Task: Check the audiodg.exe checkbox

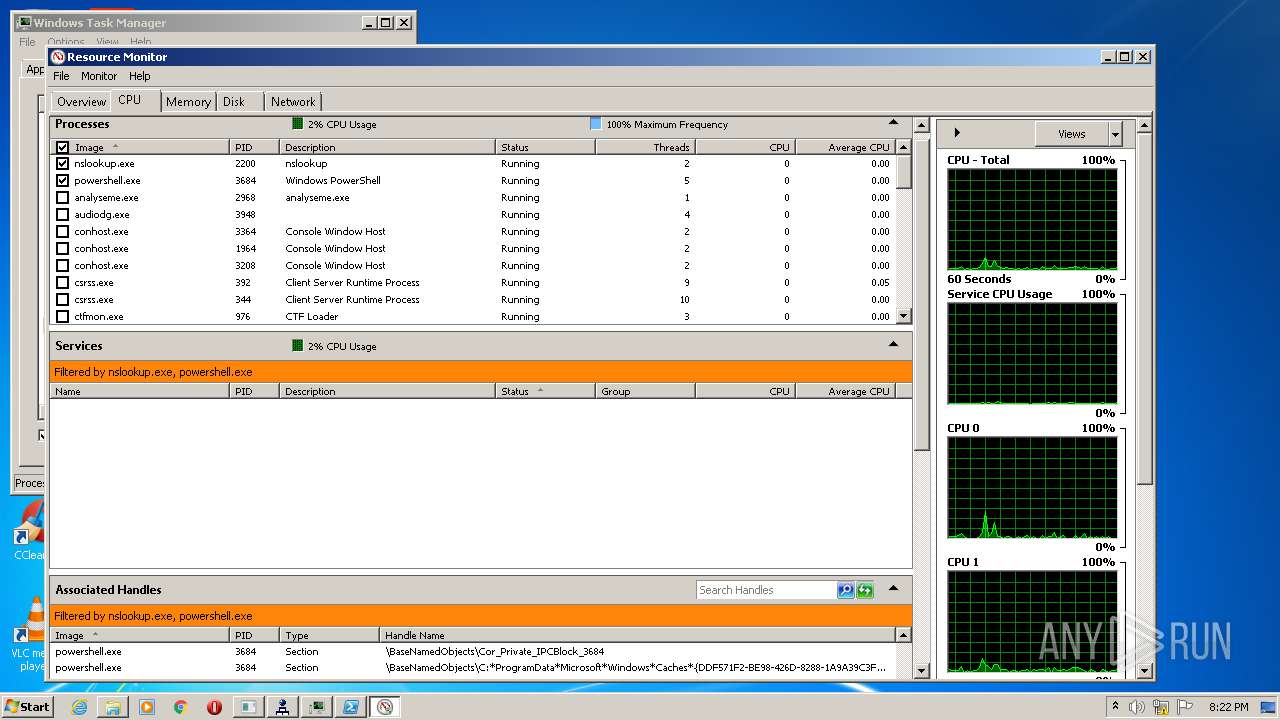Action: [63, 215]
